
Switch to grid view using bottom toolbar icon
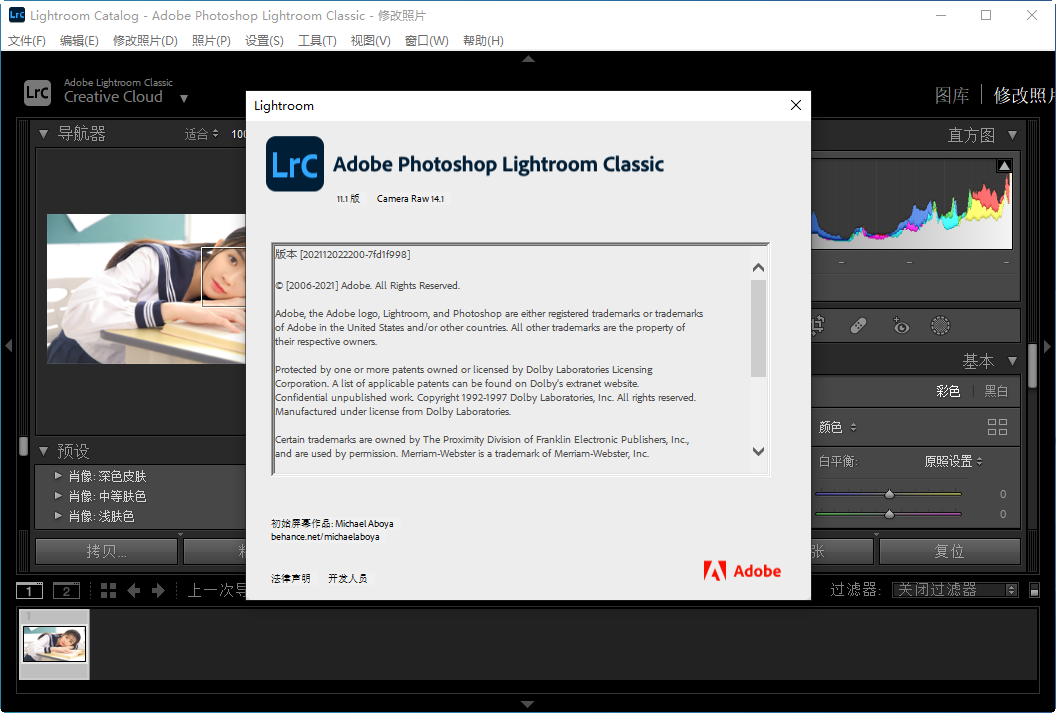[108, 590]
